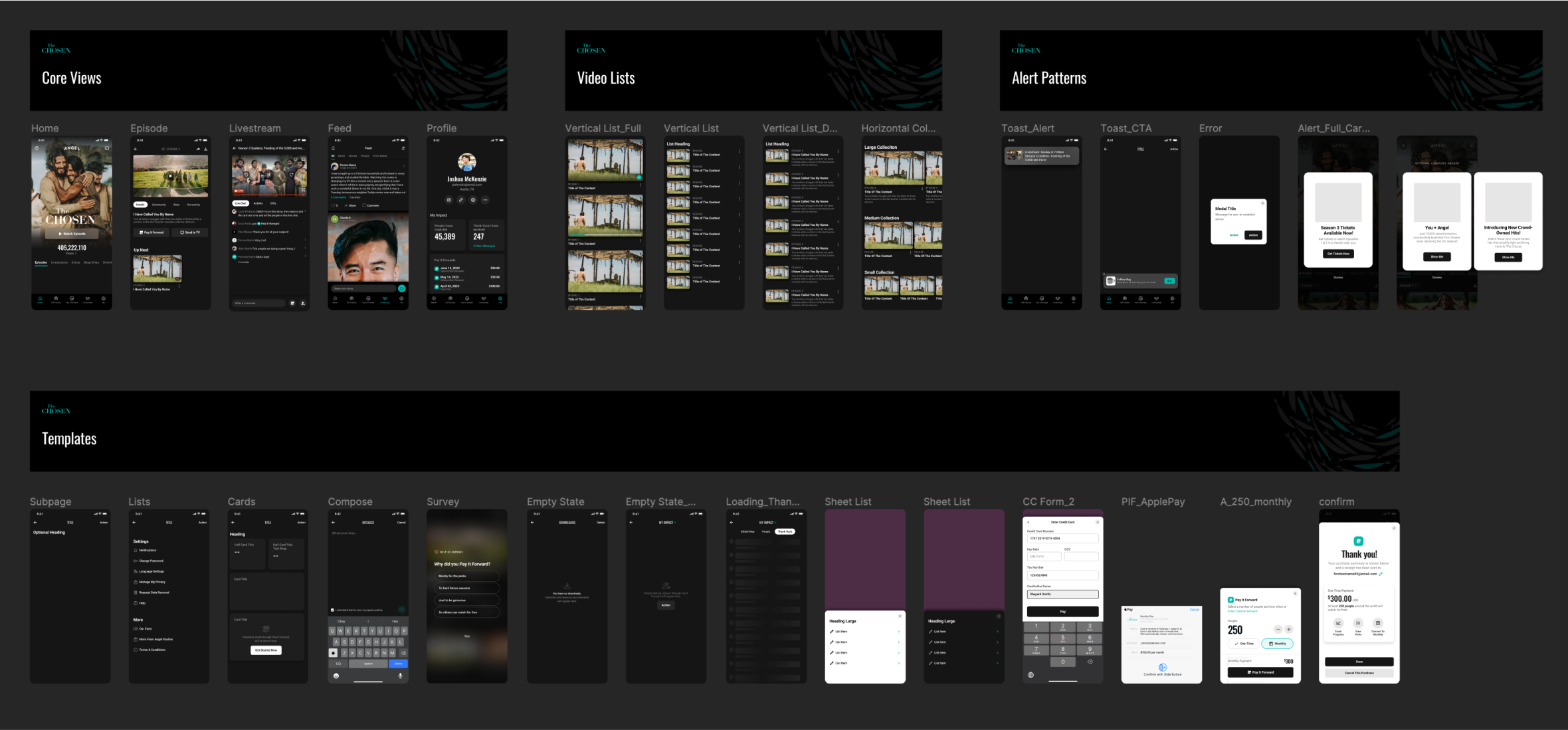This screenshot has height=730, width=1568.
Task: Click share icon in Episode frame header
Action: (197, 149)
